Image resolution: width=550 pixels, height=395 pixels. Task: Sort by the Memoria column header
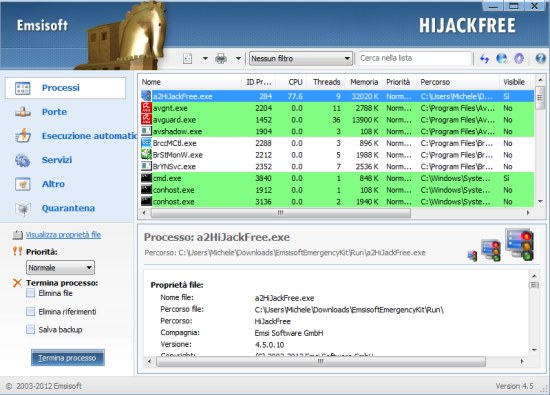[364, 82]
